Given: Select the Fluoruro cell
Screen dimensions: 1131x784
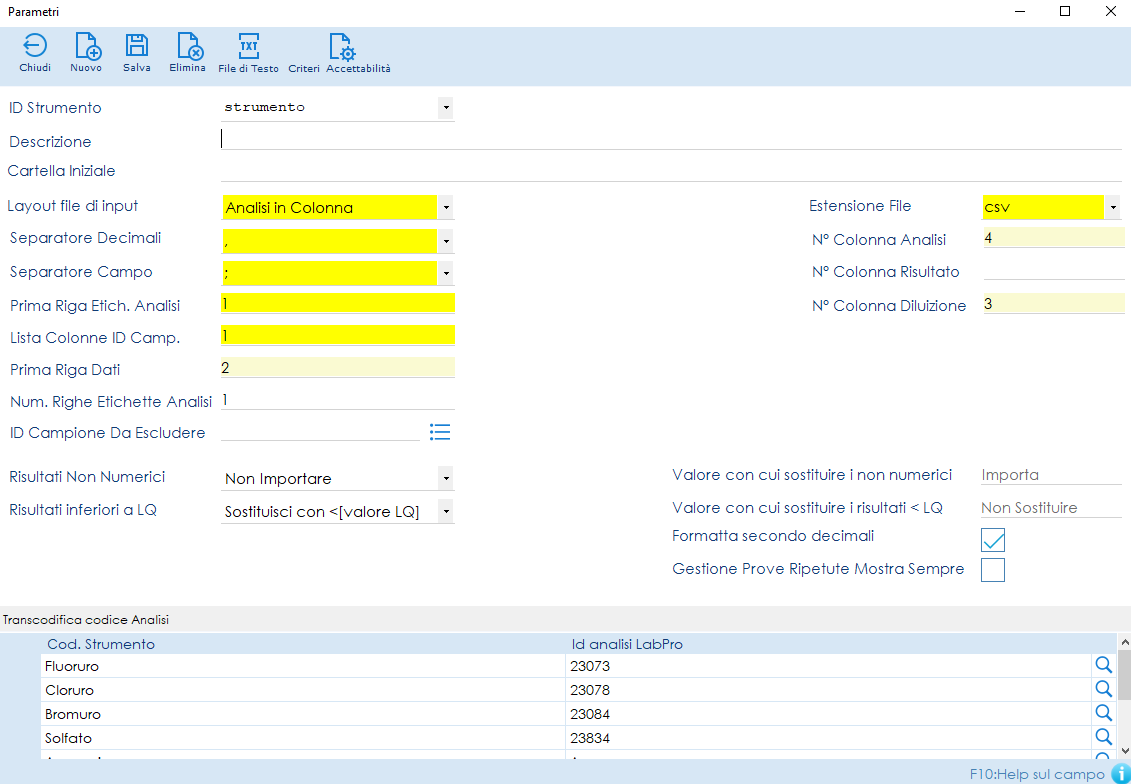Looking at the screenshot, I should click(304, 666).
